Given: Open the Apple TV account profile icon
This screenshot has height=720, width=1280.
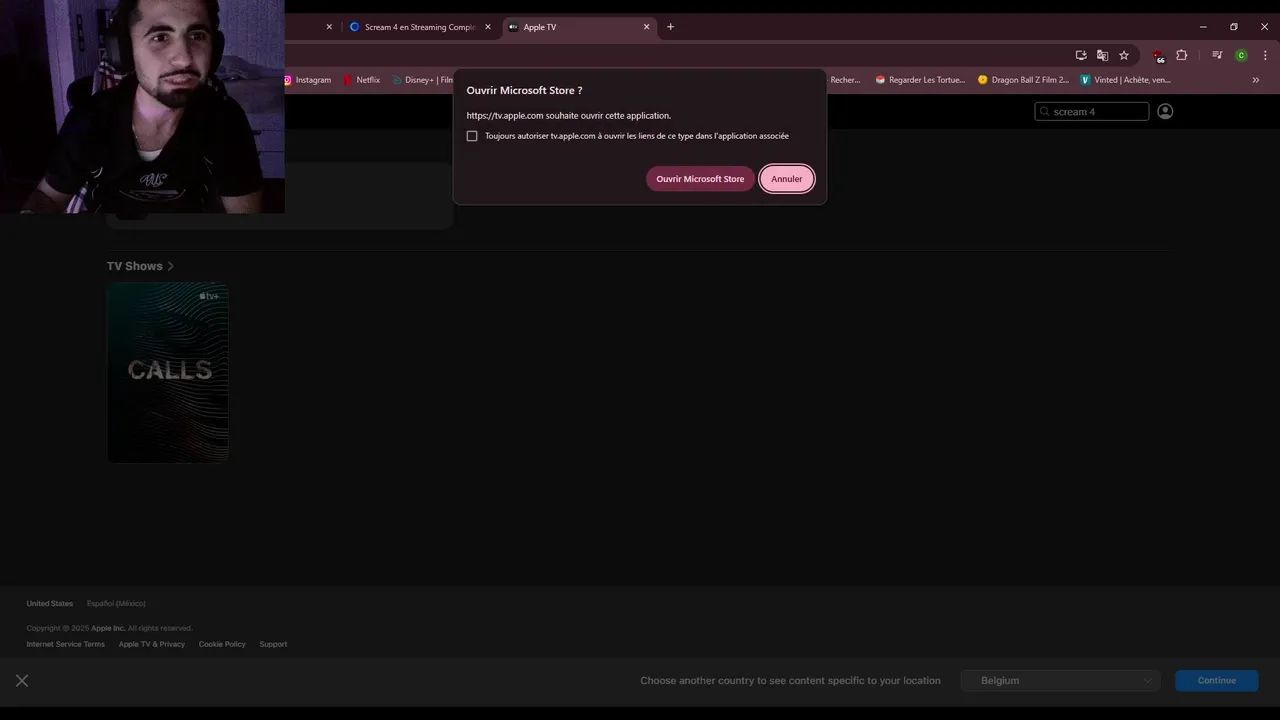Looking at the screenshot, I should (x=1165, y=111).
